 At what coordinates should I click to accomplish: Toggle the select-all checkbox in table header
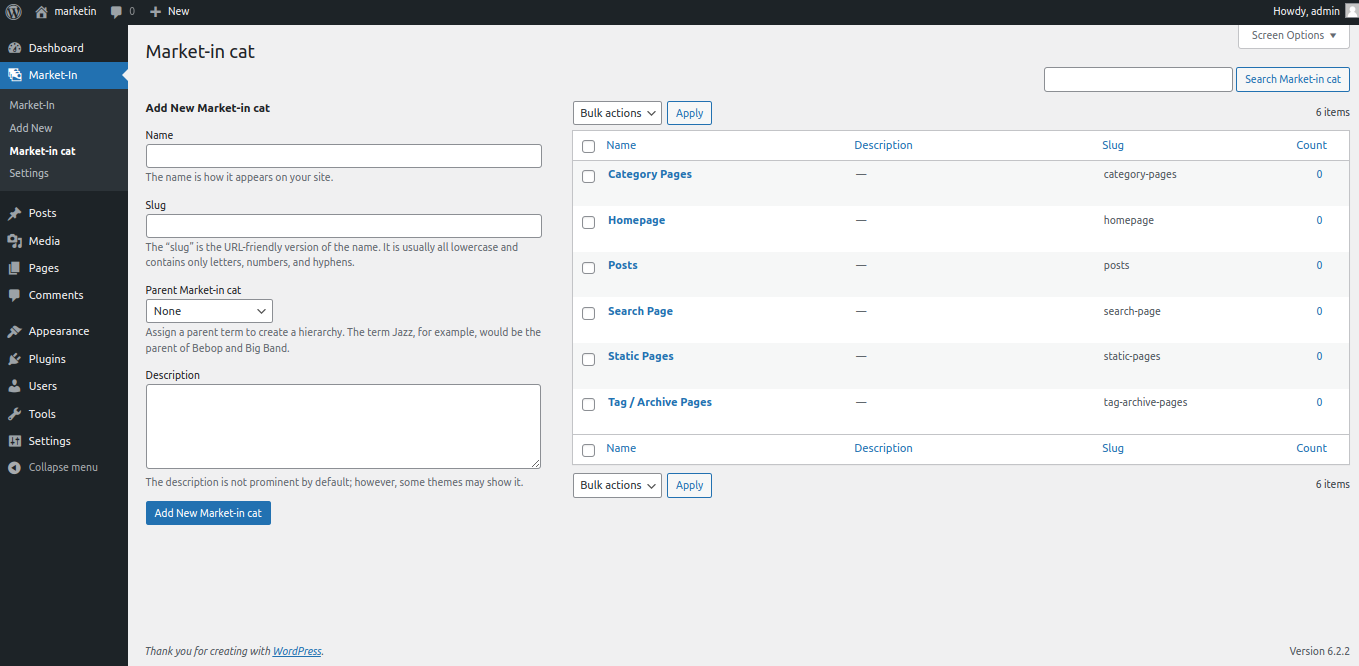589,146
